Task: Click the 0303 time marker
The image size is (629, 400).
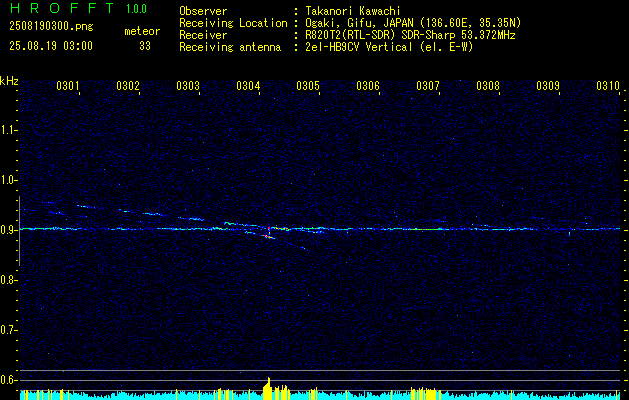Action: [x=188, y=85]
